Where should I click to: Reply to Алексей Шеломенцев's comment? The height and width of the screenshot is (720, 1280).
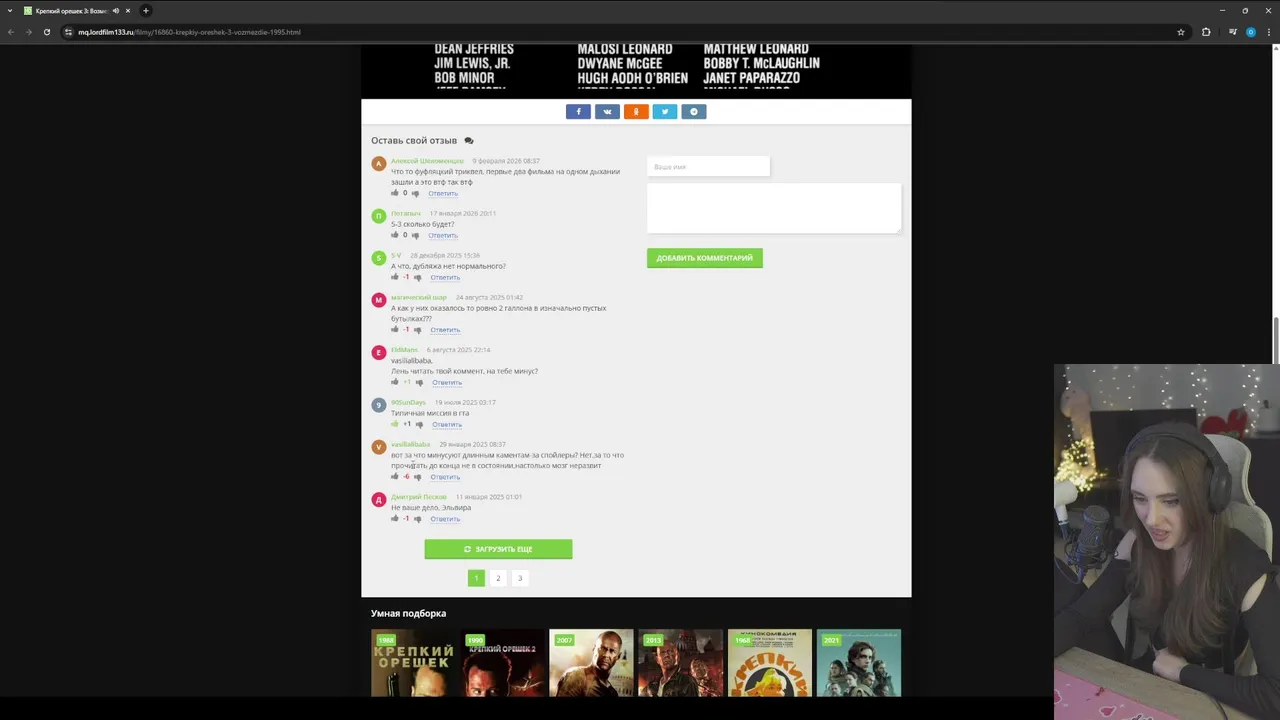tap(443, 193)
